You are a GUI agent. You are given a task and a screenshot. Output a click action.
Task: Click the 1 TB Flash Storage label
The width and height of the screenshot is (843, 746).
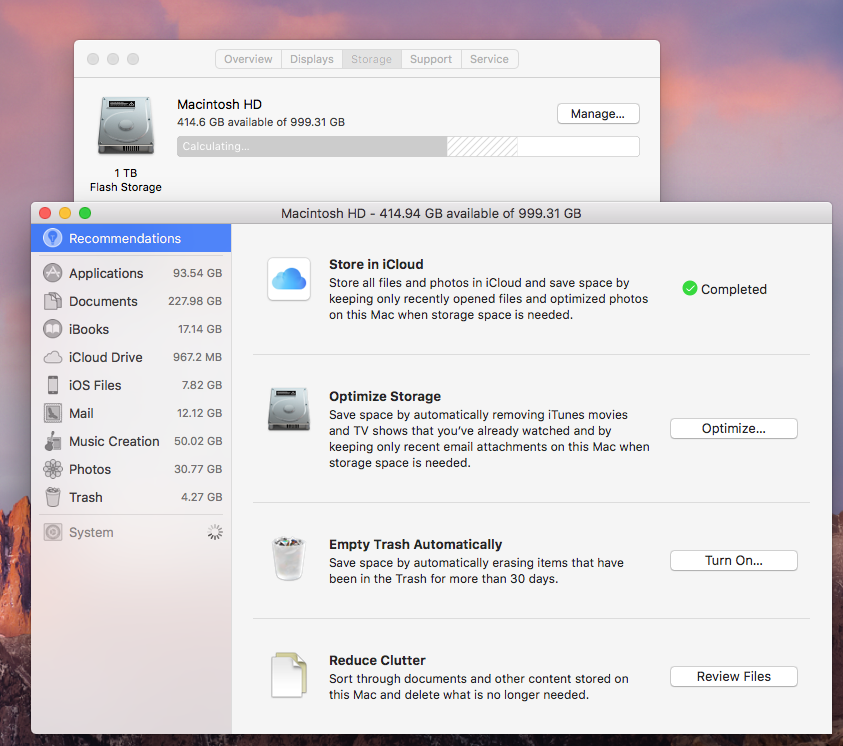[125, 180]
